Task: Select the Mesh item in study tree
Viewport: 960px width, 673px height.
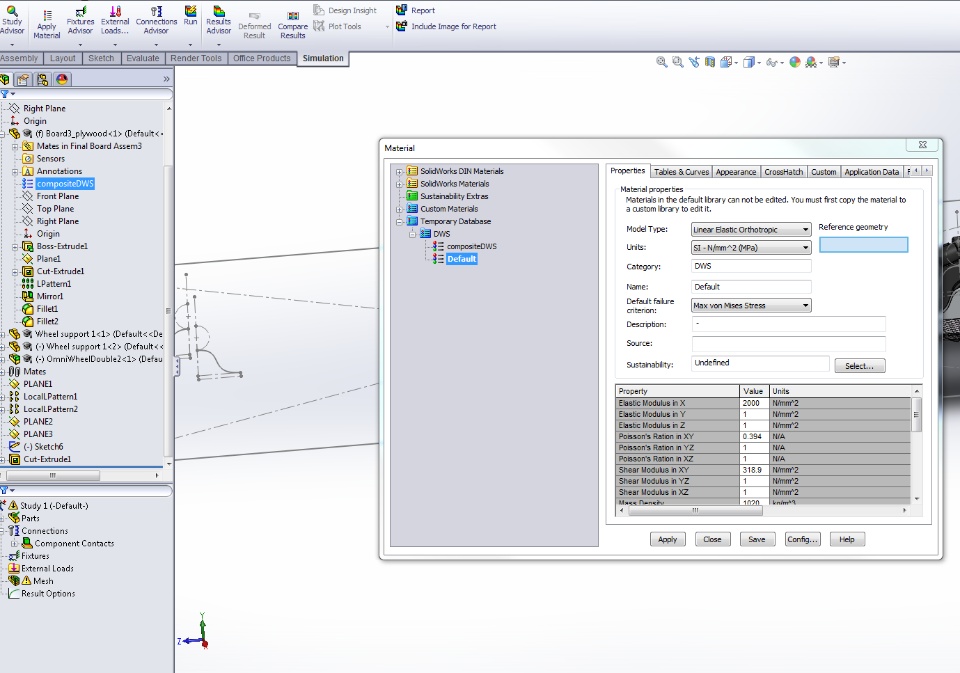Action: click(43, 581)
